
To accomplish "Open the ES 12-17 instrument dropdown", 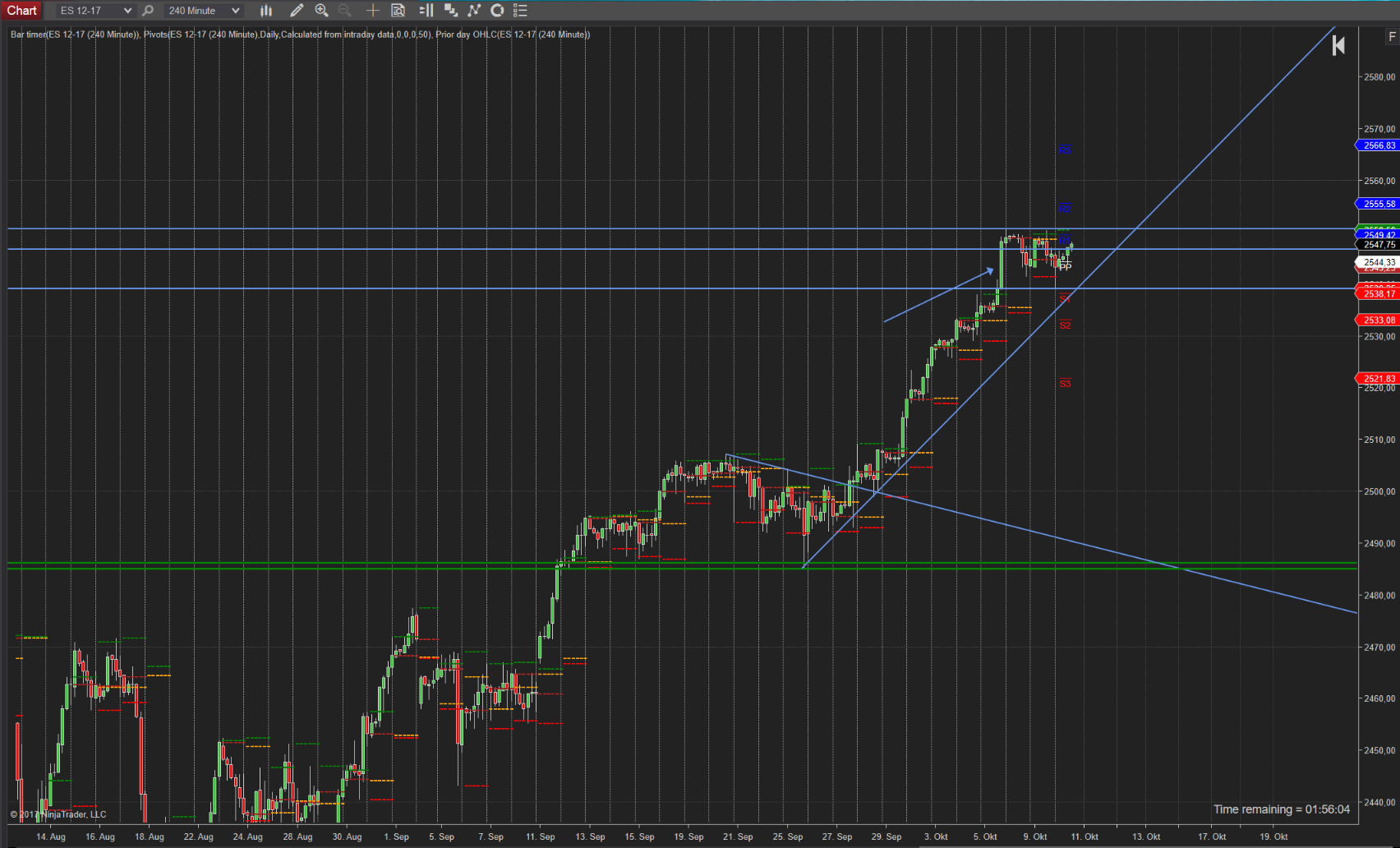I will (x=95, y=11).
